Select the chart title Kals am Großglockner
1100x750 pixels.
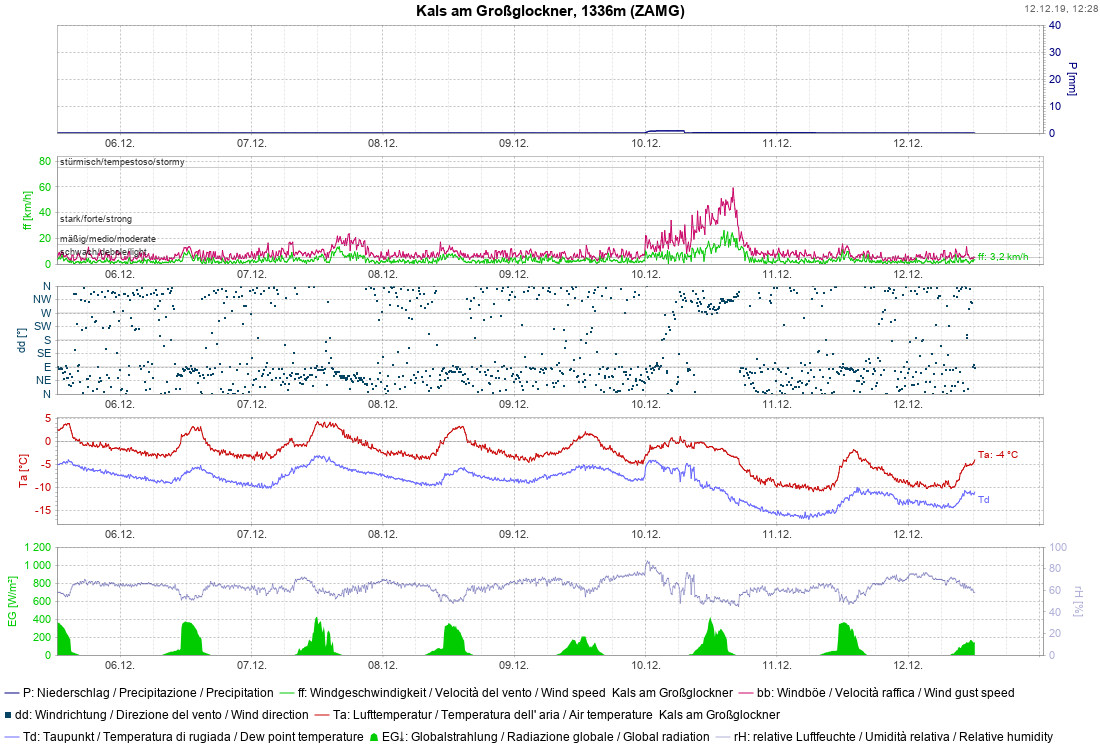click(551, 10)
